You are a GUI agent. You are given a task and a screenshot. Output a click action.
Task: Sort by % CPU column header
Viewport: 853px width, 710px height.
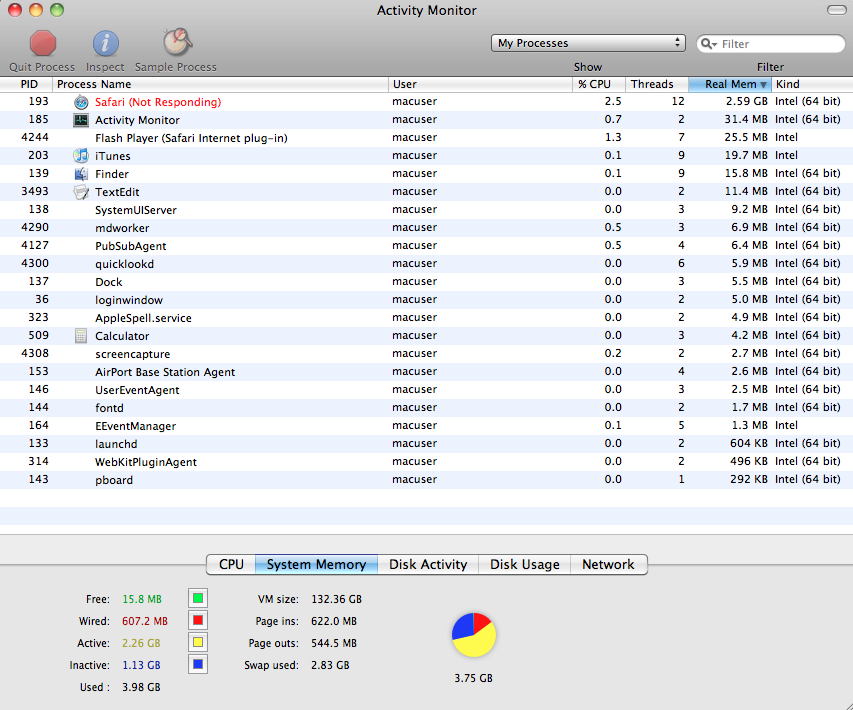tap(599, 84)
